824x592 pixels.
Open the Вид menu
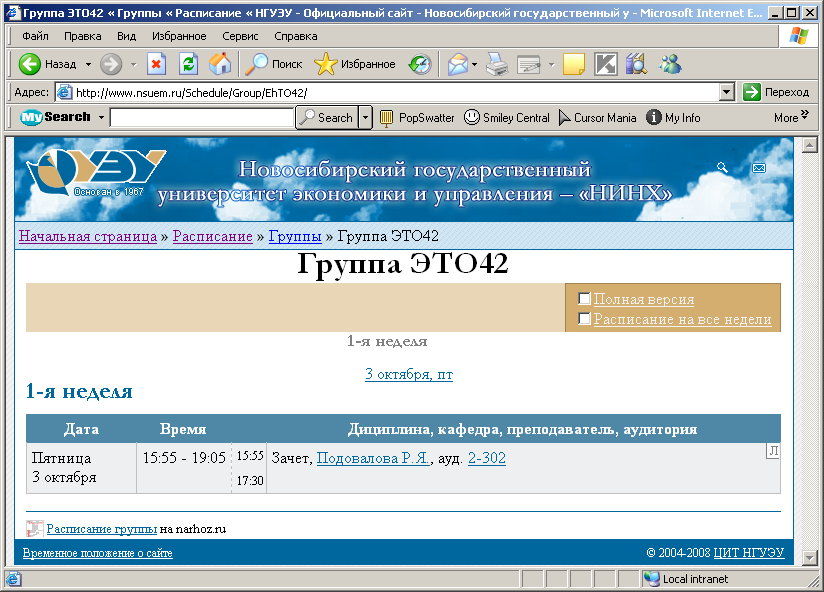point(126,36)
